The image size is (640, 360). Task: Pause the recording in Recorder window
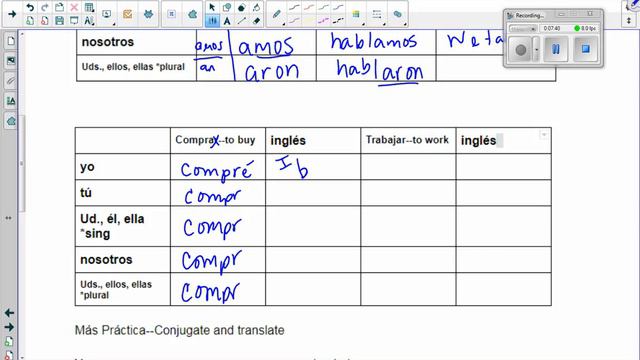tap(556, 49)
